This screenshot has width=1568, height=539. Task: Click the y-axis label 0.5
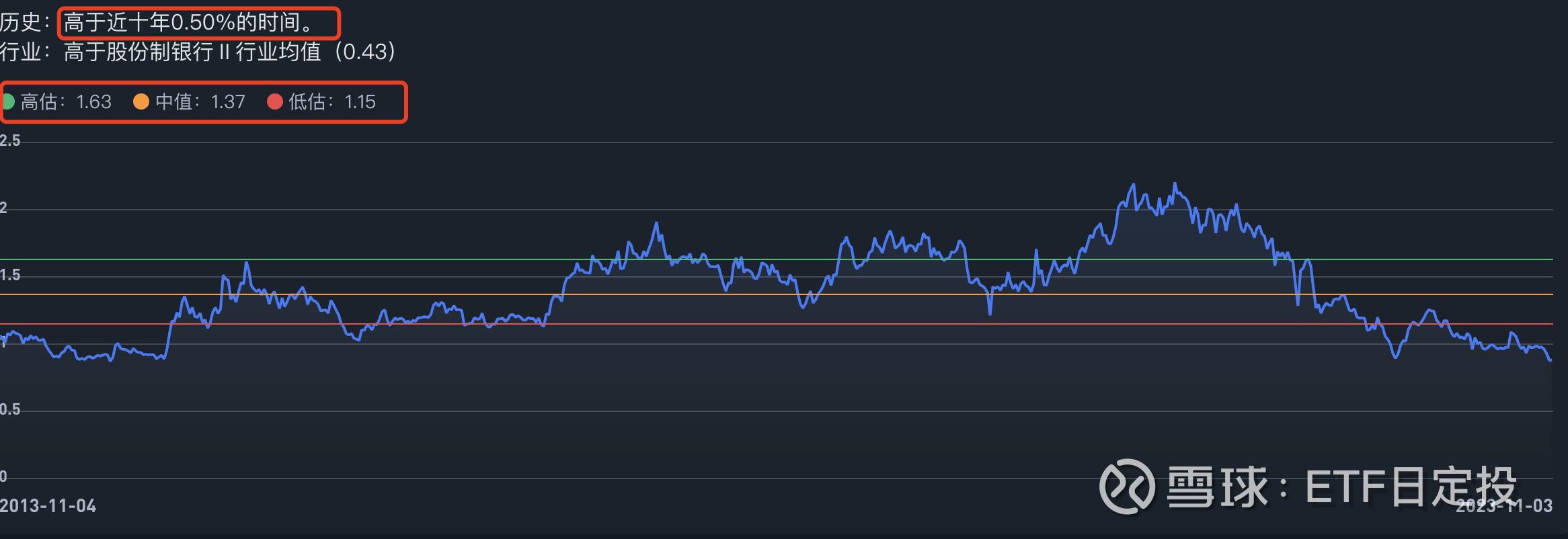(10, 409)
